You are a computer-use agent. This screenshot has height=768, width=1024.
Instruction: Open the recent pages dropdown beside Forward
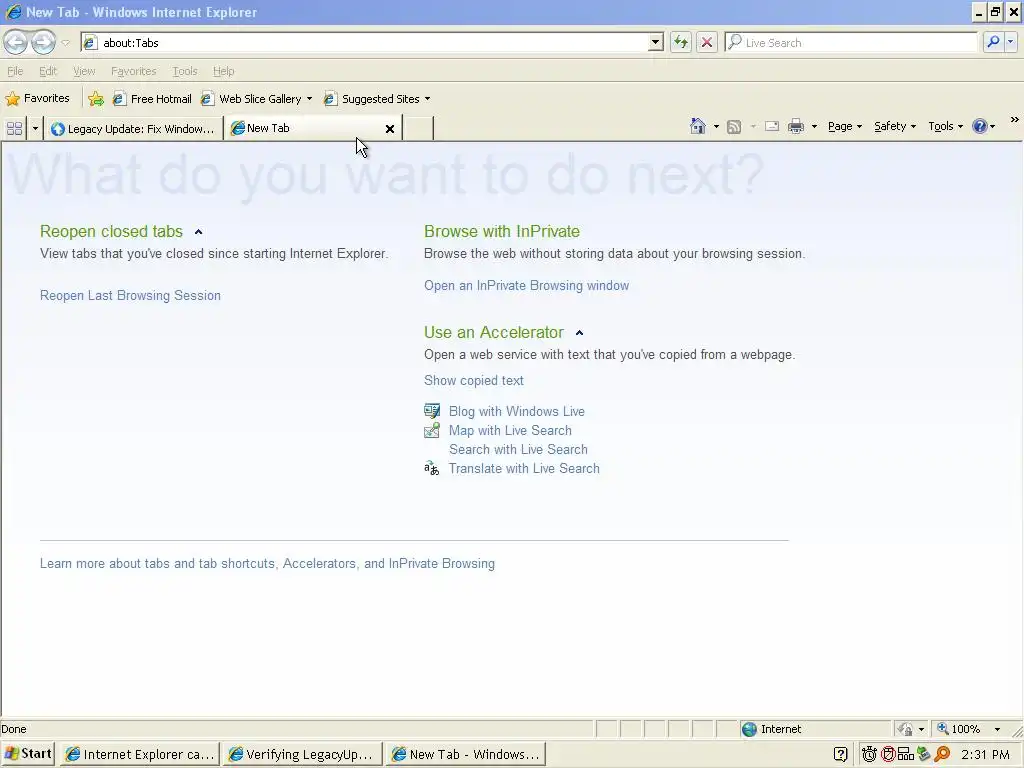coord(65,43)
